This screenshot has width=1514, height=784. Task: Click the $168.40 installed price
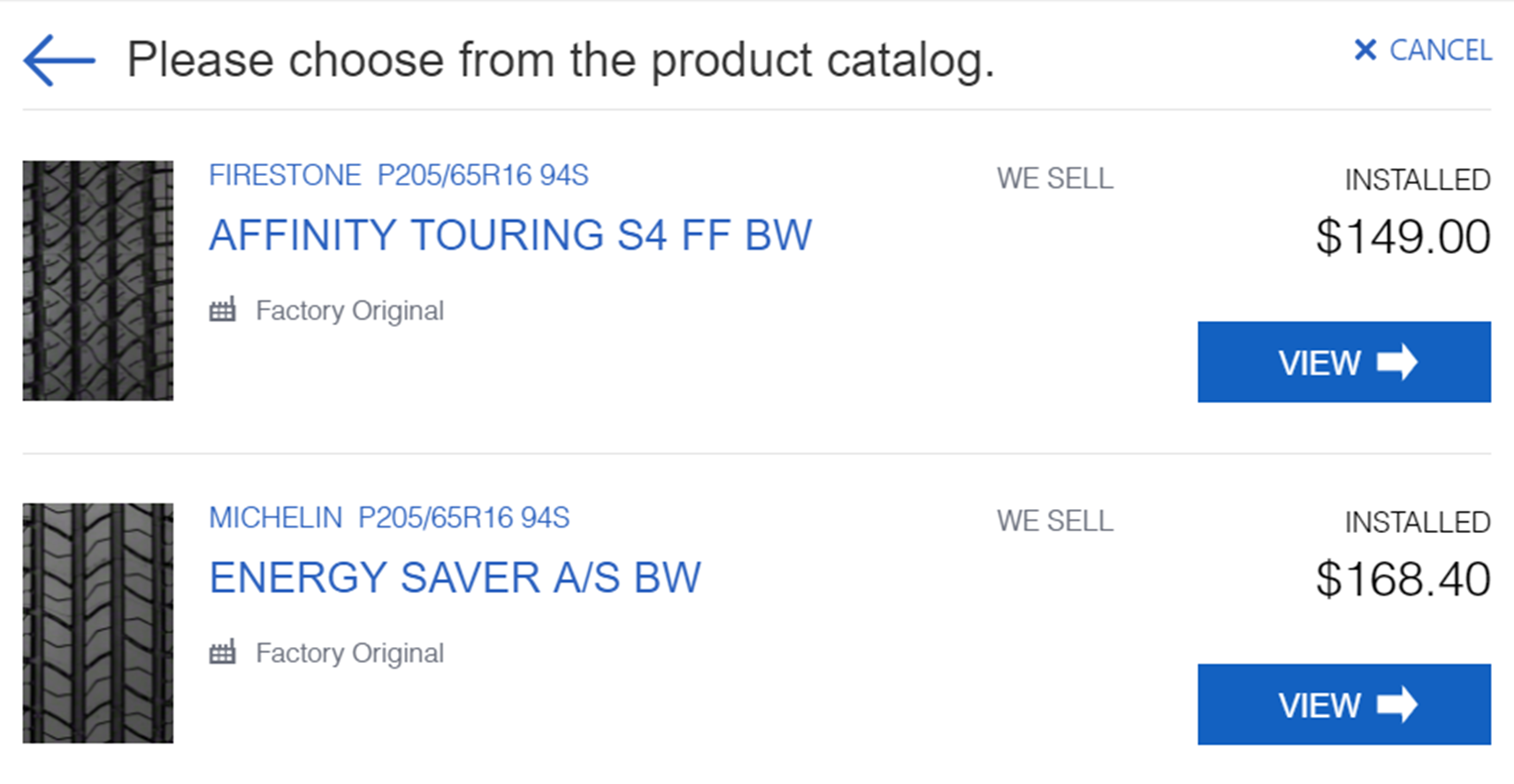pyautogui.click(x=1402, y=579)
